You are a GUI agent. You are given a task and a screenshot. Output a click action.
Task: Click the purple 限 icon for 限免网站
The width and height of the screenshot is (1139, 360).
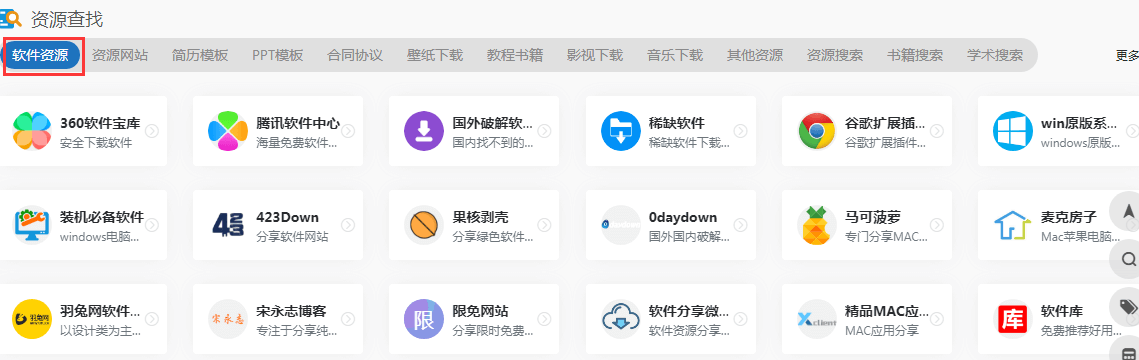[423, 319]
